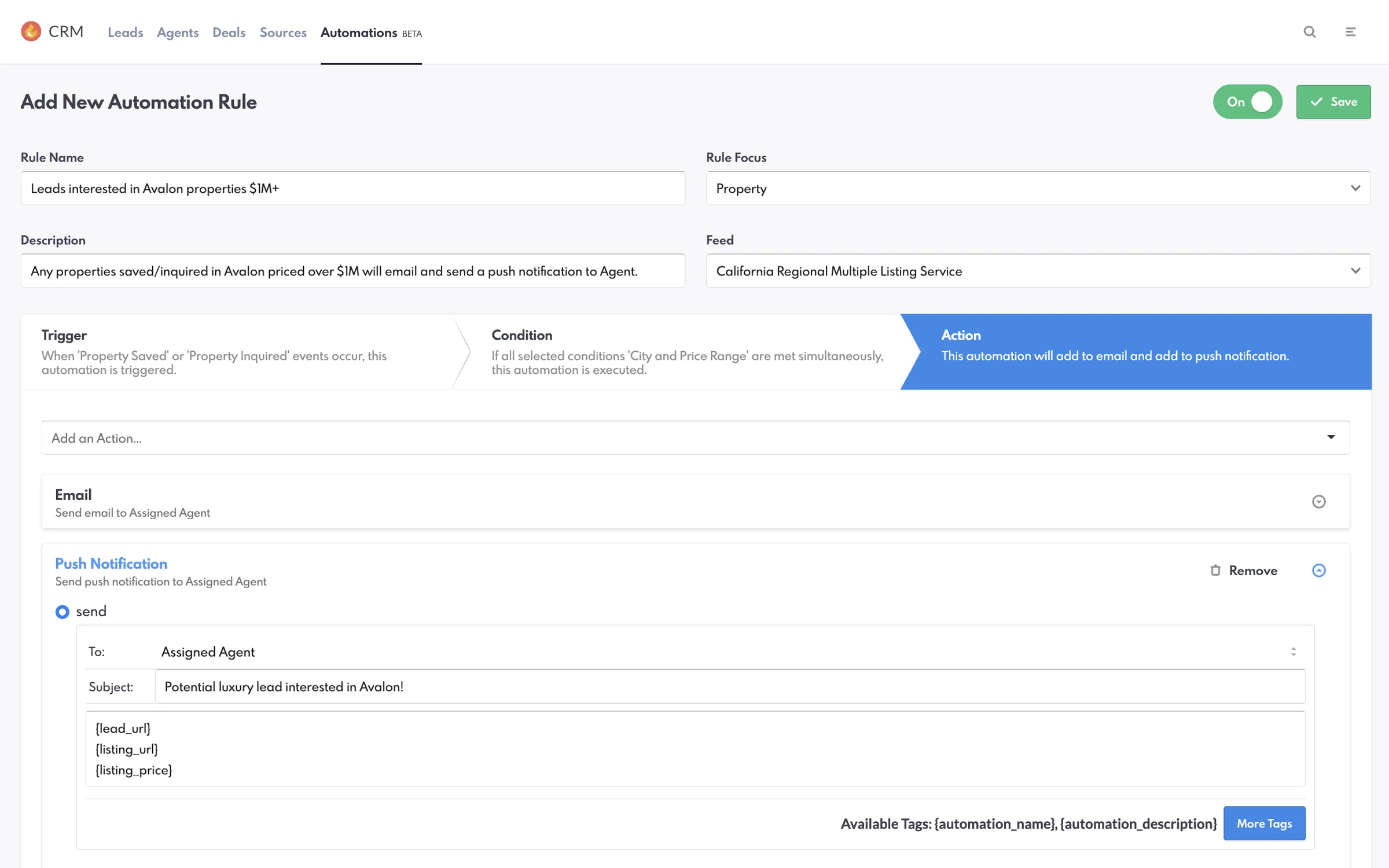
Task: Click the Add New Automation Rule heading
Action: pyautogui.click(x=139, y=102)
